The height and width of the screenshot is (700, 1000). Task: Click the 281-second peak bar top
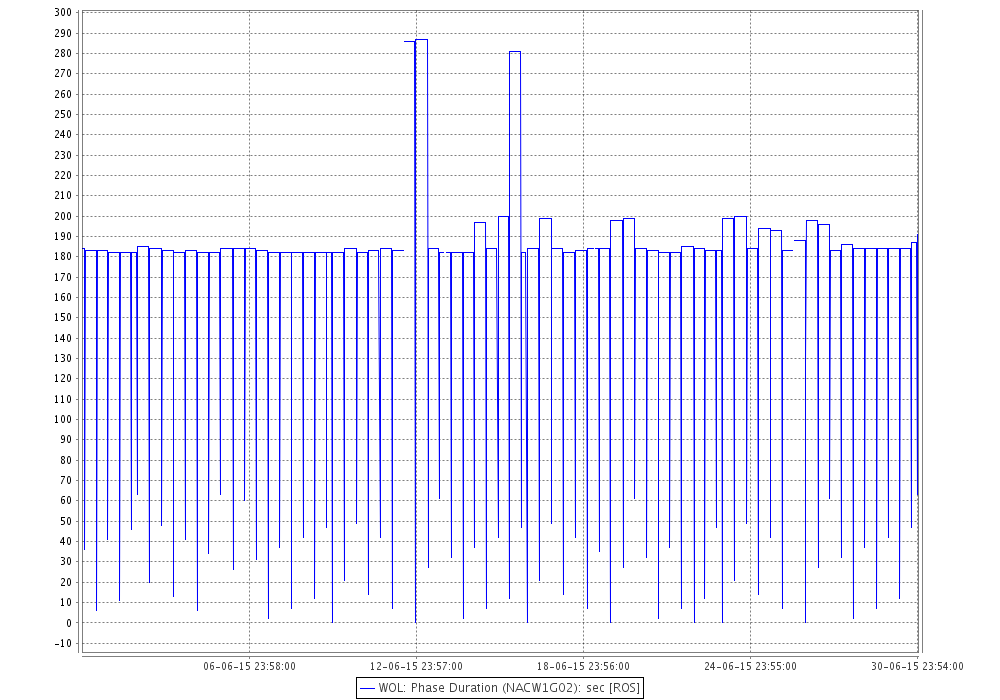pyautogui.click(x=515, y=52)
